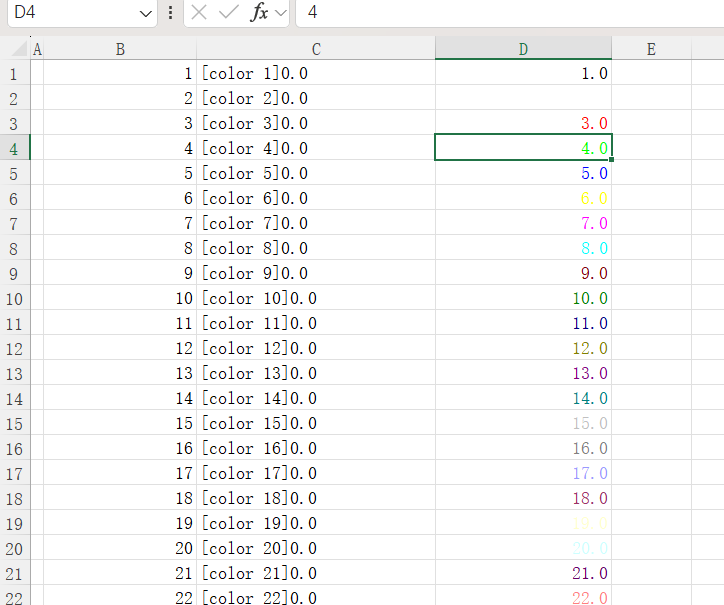Select the row 4 header

[x=14, y=148]
